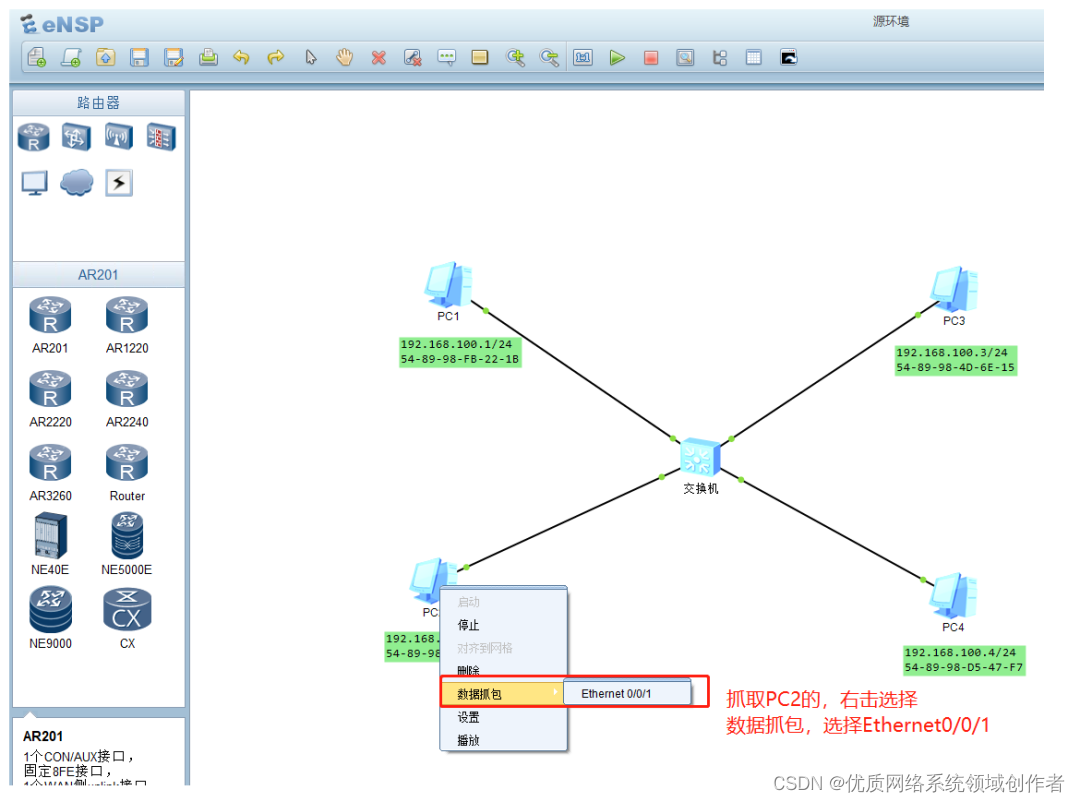The height and width of the screenshot is (802, 1080).
Task: Select the pointer cursor tool
Action: coord(311,57)
